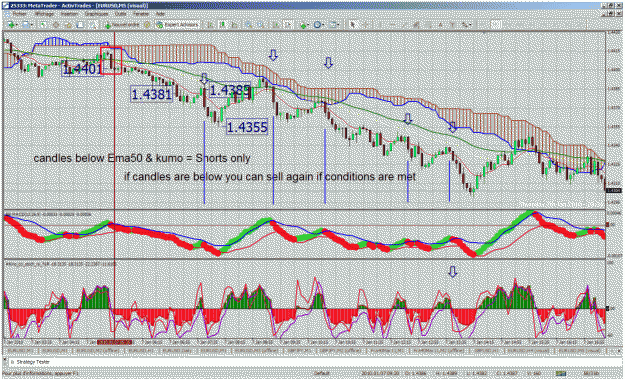Open the Periods clock dropdown
Viewport: 625px width, 379px height.
pyautogui.click(x=319, y=25)
